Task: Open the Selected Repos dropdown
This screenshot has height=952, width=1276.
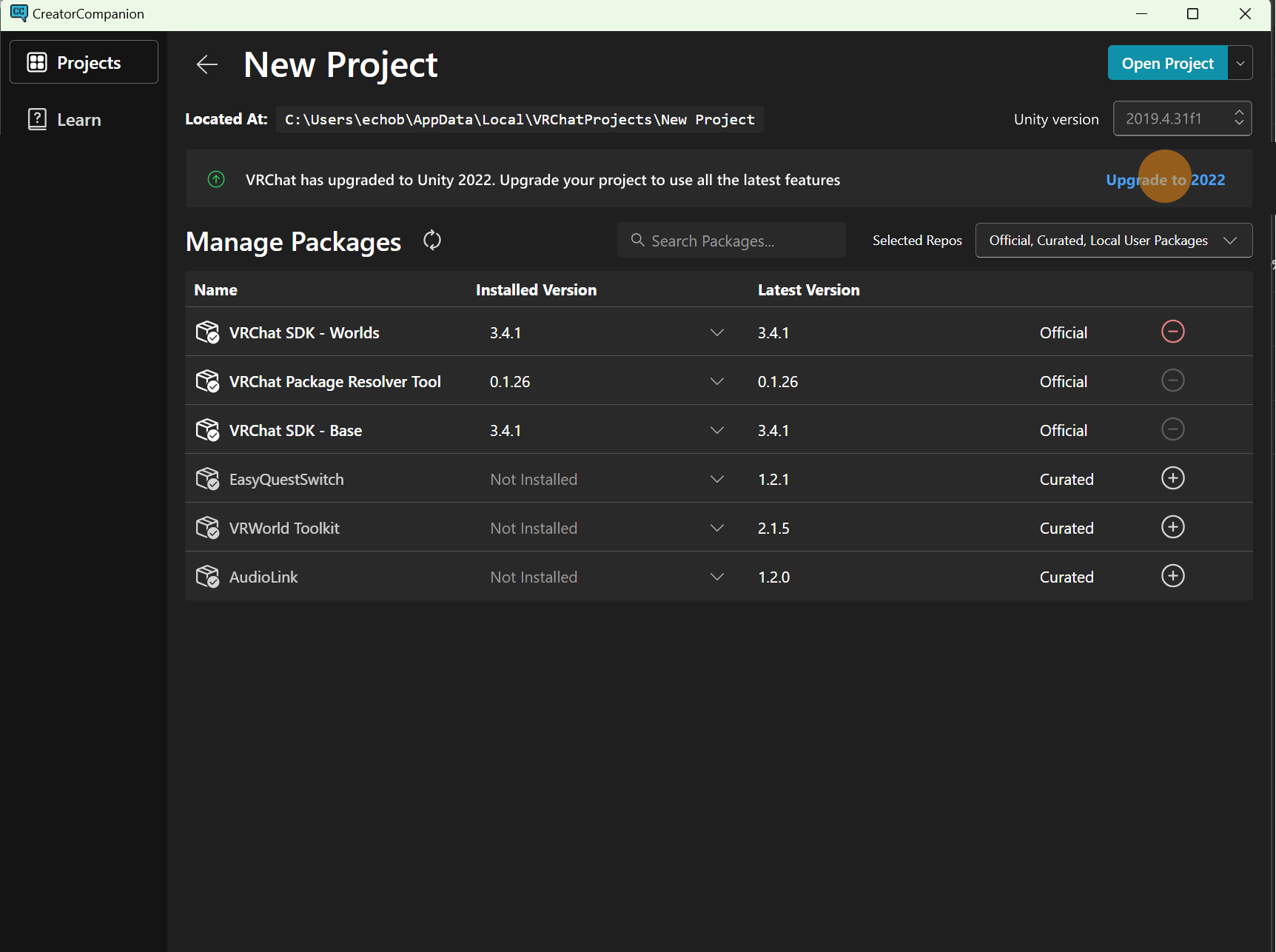Action: pyautogui.click(x=1112, y=240)
